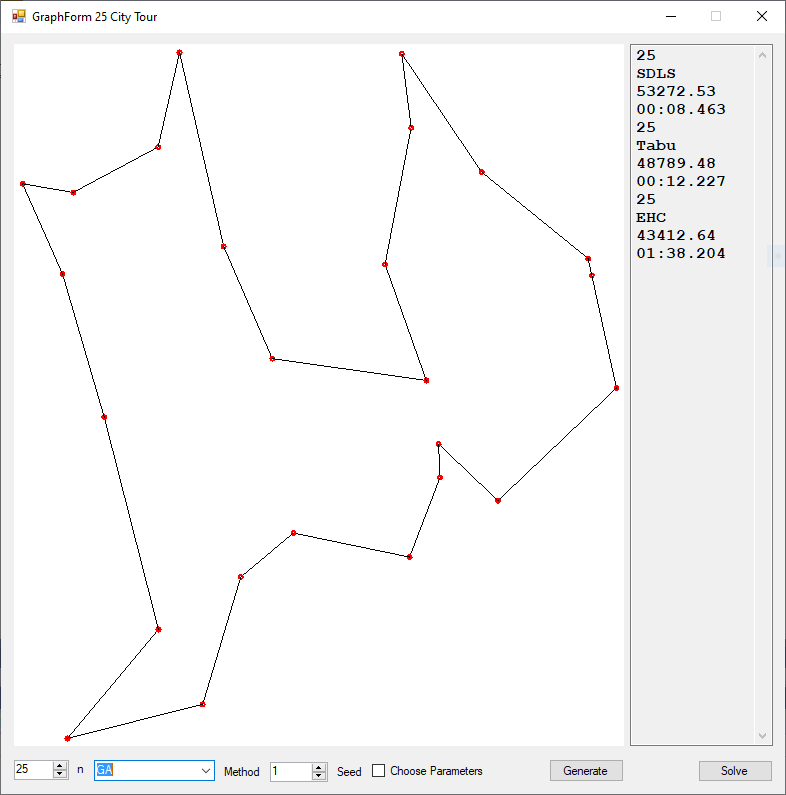Focus the n city count input field
This screenshot has width=786, height=795.
(32, 771)
